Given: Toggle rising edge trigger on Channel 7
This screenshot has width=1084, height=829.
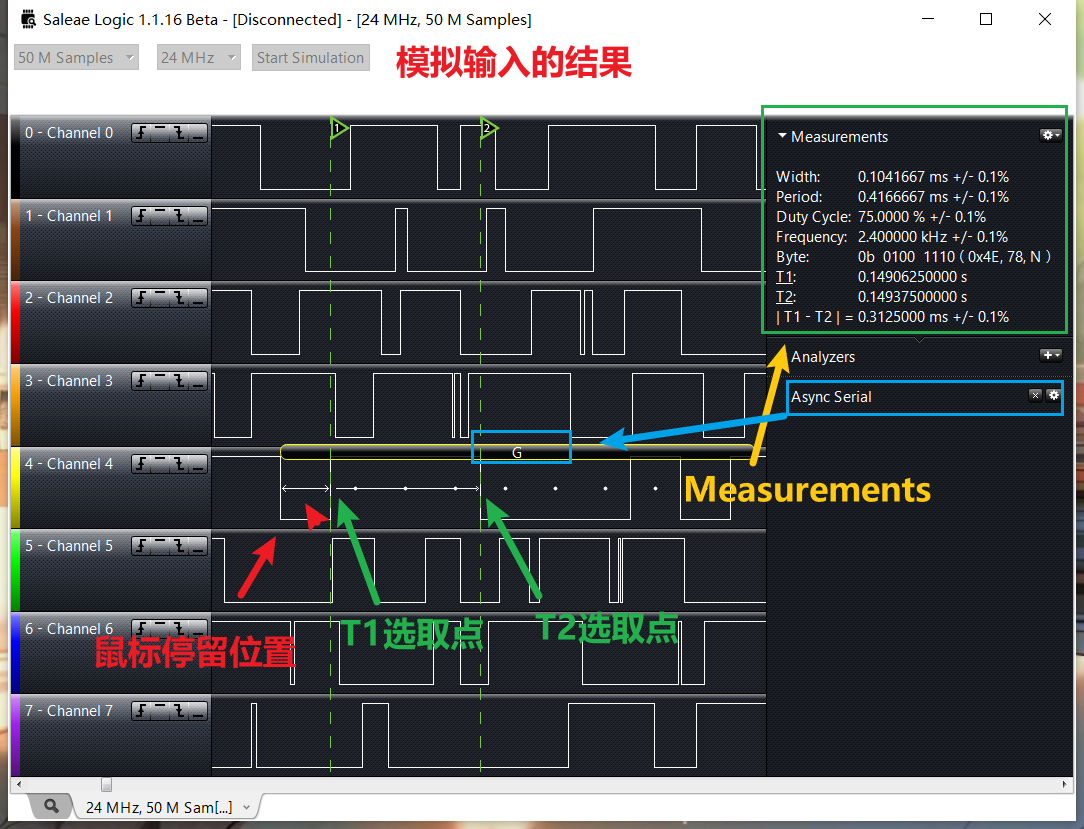Looking at the screenshot, I should [141, 711].
